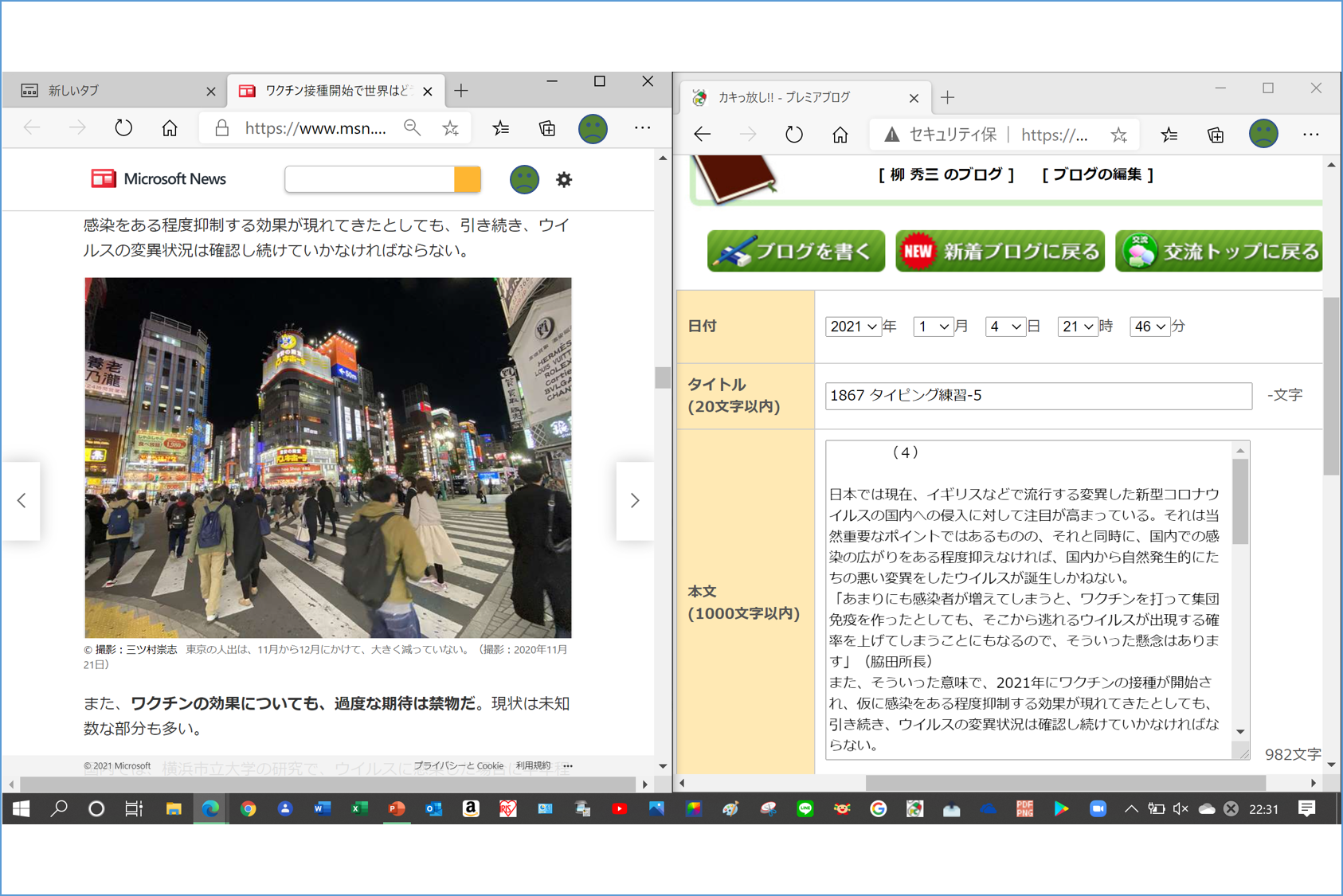Open the minute dropdown showing 46
The width and height of the screenshot is (1343, 896).
coord(1150,327)
